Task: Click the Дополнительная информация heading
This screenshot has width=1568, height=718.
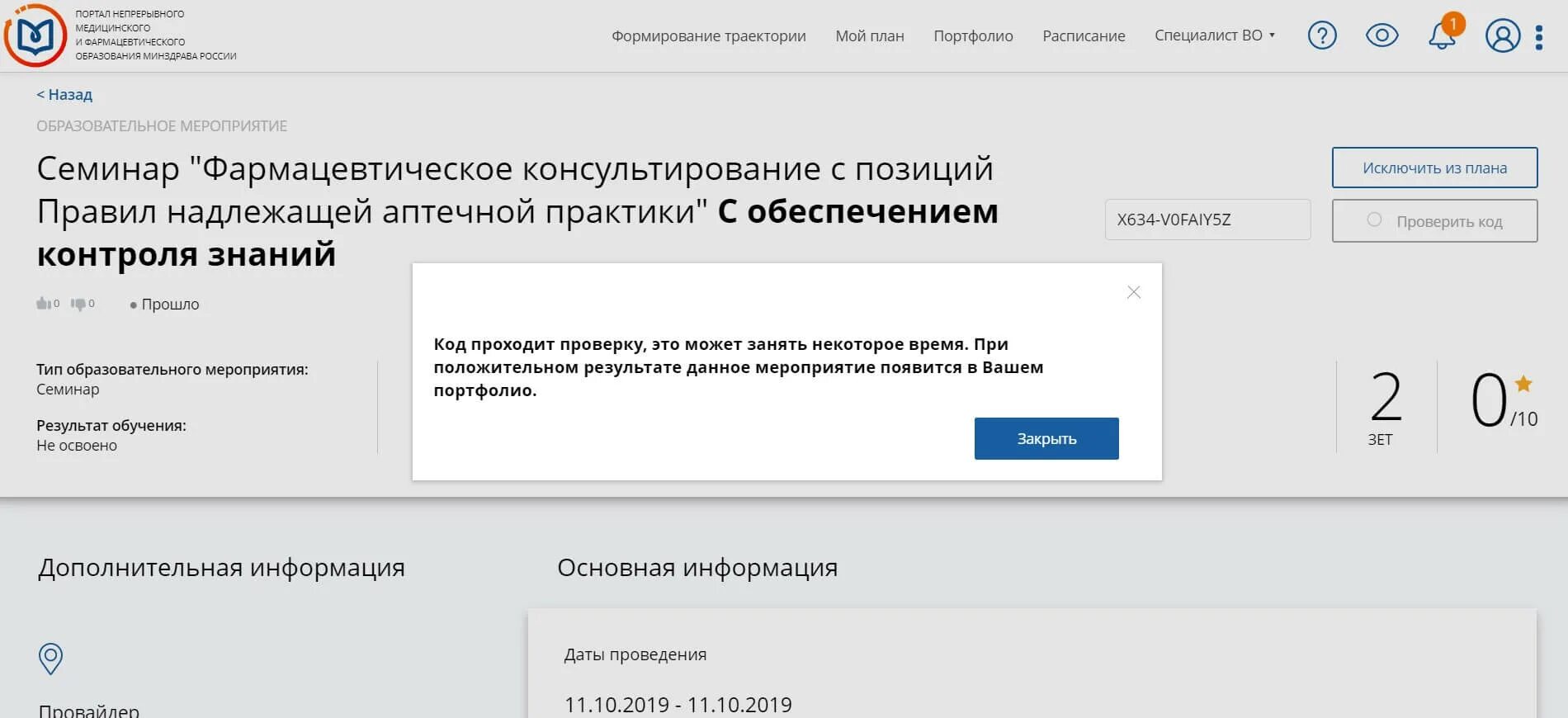Action: pyautogui.click(x=221, y=568)
